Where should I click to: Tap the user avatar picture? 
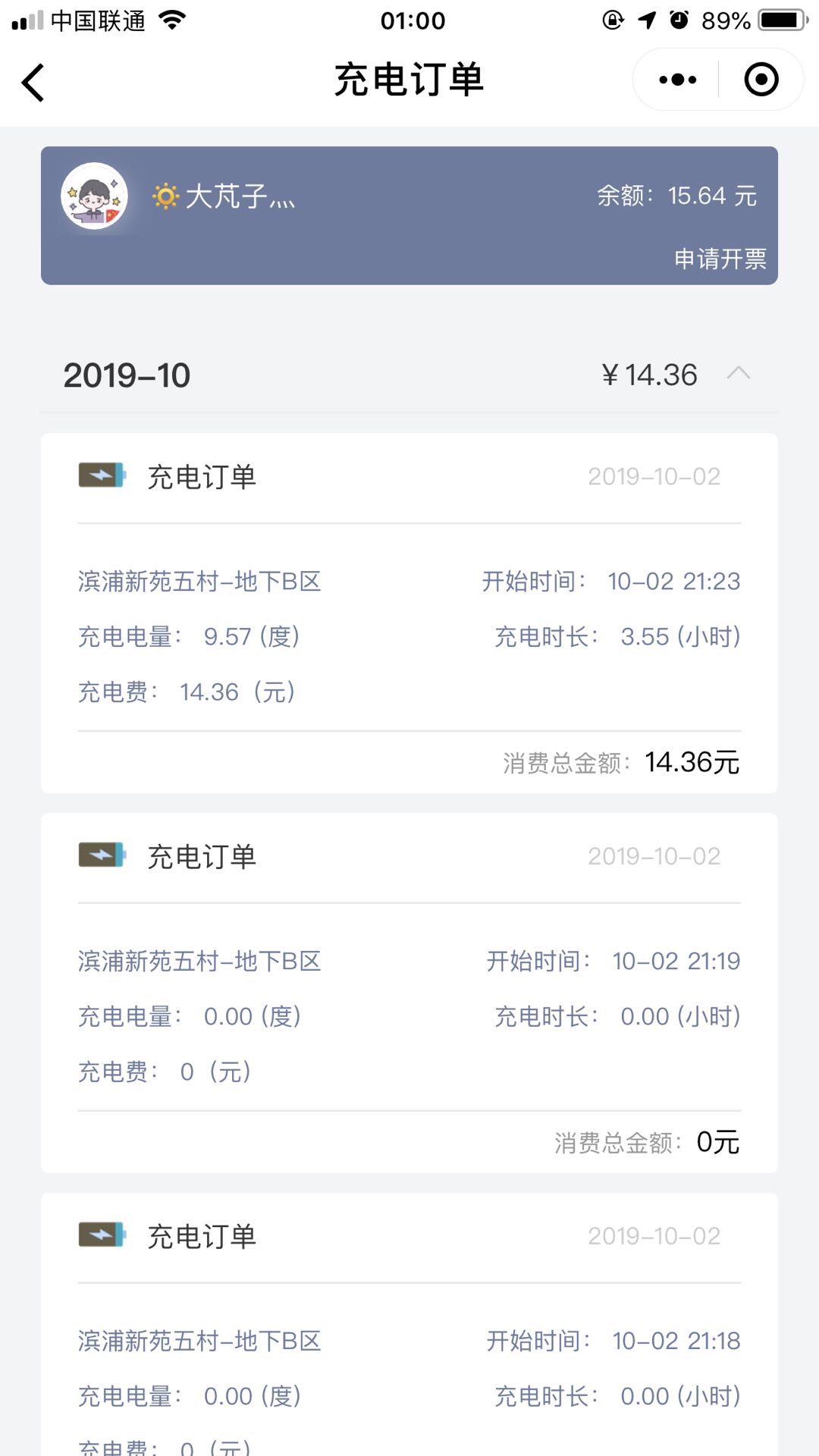tap(94, 196)
